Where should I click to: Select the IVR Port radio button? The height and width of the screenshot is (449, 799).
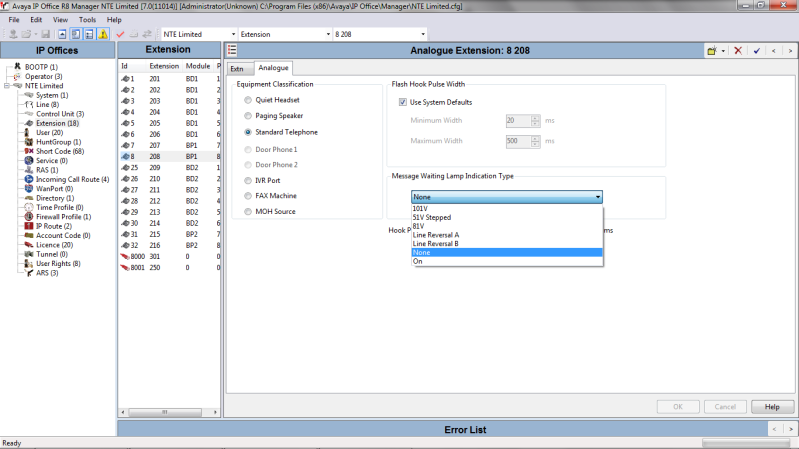[248, 180]
